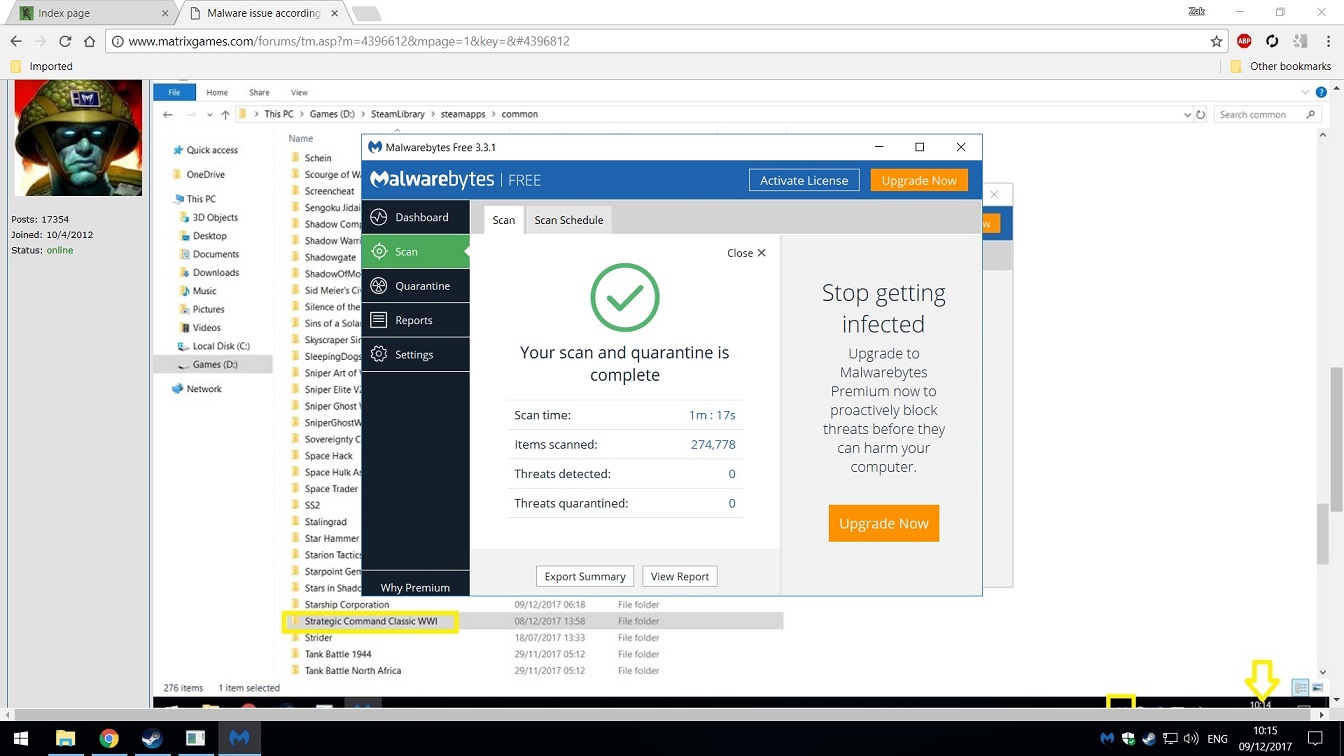Click the Search common box
Screen dimensions: 1344x756
(x=1267, y=114)
